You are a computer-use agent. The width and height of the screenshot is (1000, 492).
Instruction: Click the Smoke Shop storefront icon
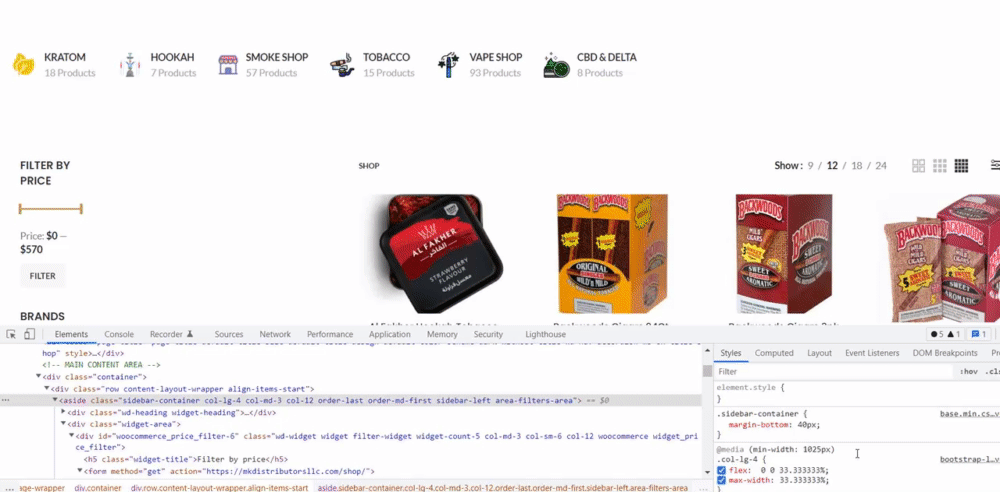click(x=228, y=64)
